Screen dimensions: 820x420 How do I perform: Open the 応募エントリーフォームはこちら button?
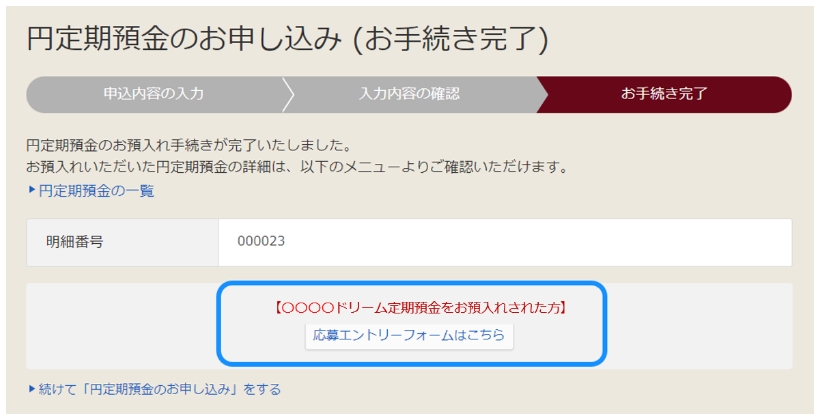[409, 335]
